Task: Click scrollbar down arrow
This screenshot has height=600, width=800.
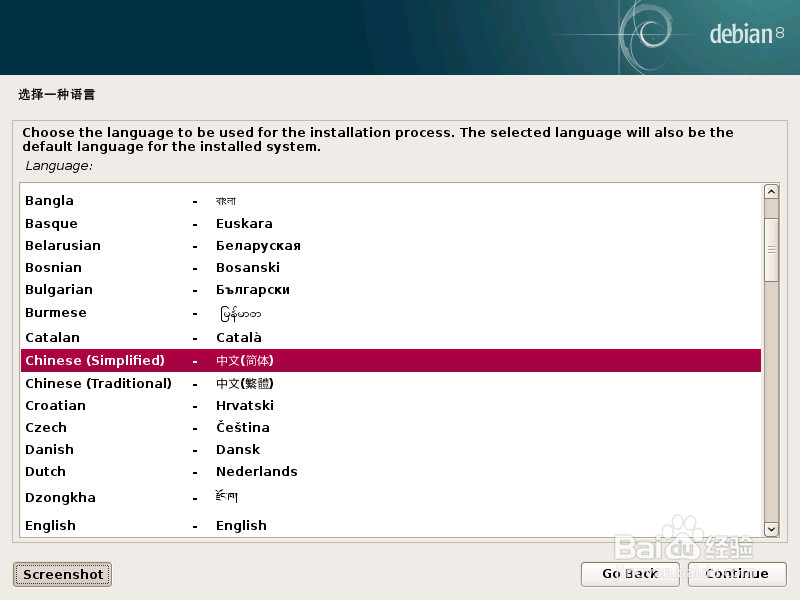Action: click(x=771, y=529)
